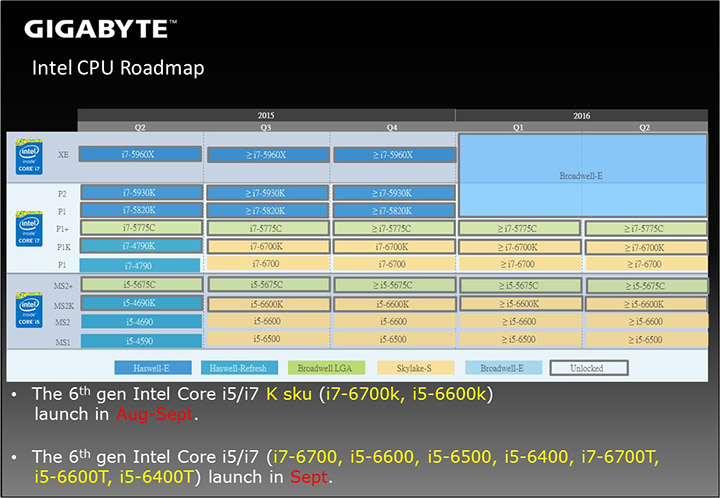Click the yellow 'K sku' text
The image size is (720, 498).
[289, 394]
